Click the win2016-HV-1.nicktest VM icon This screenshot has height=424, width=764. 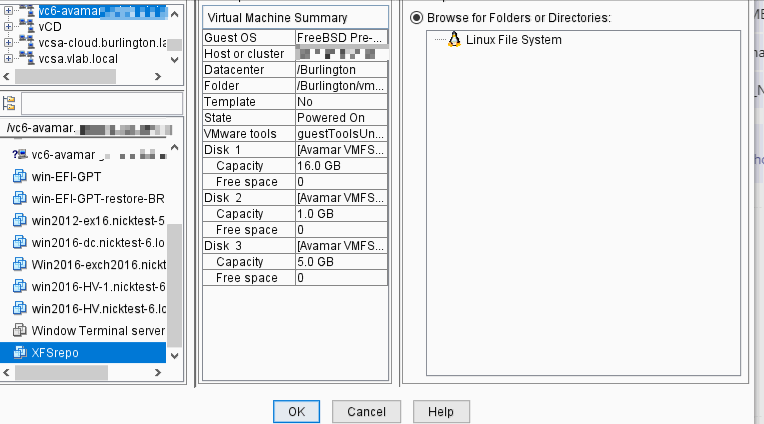tap(19, 286)
